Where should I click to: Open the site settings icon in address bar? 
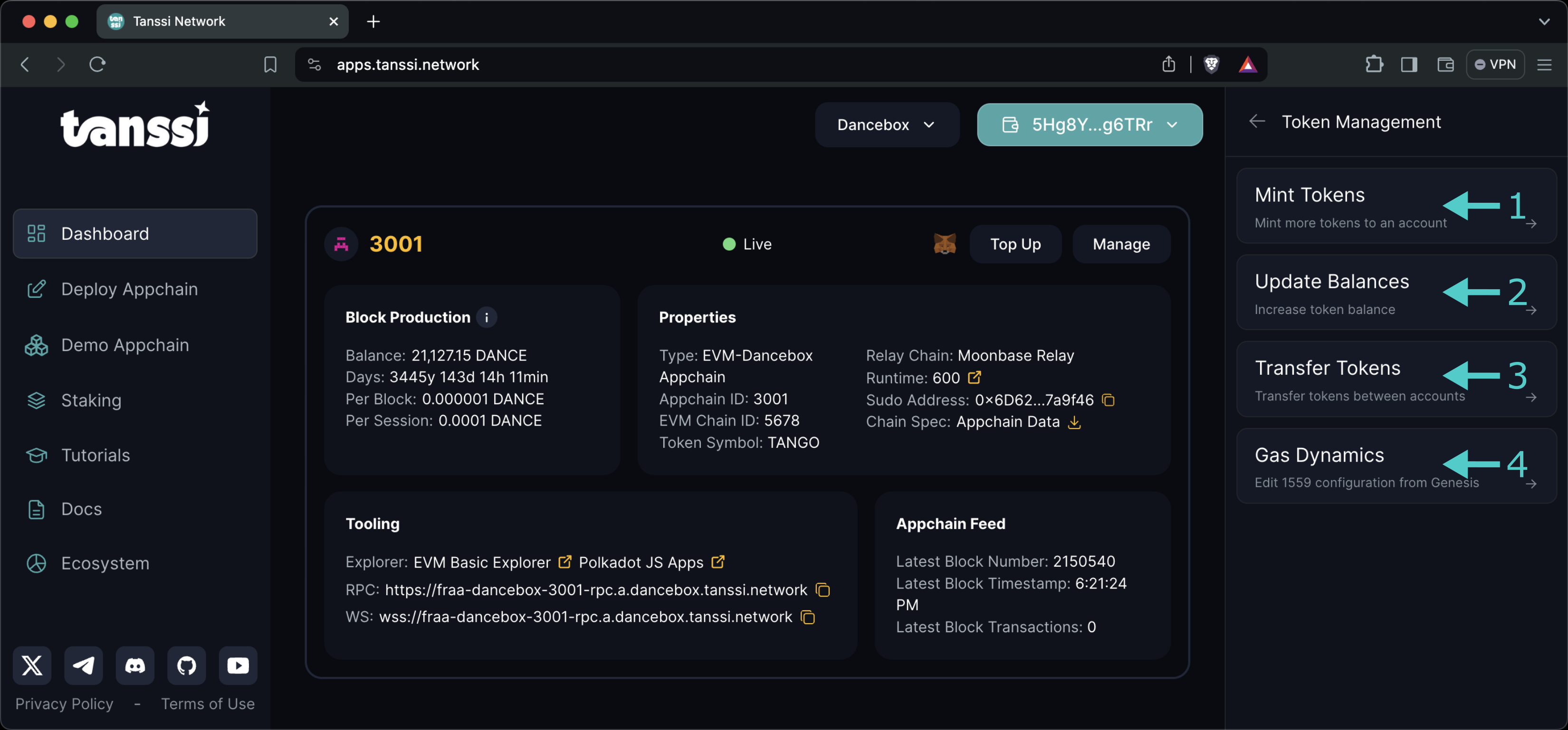point(314,64)
